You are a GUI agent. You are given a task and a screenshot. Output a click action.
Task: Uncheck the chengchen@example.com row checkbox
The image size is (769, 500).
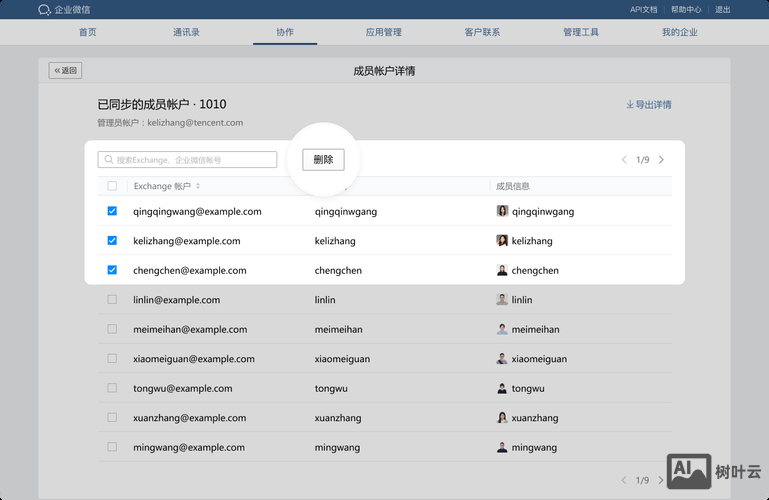tap(112, 270)
